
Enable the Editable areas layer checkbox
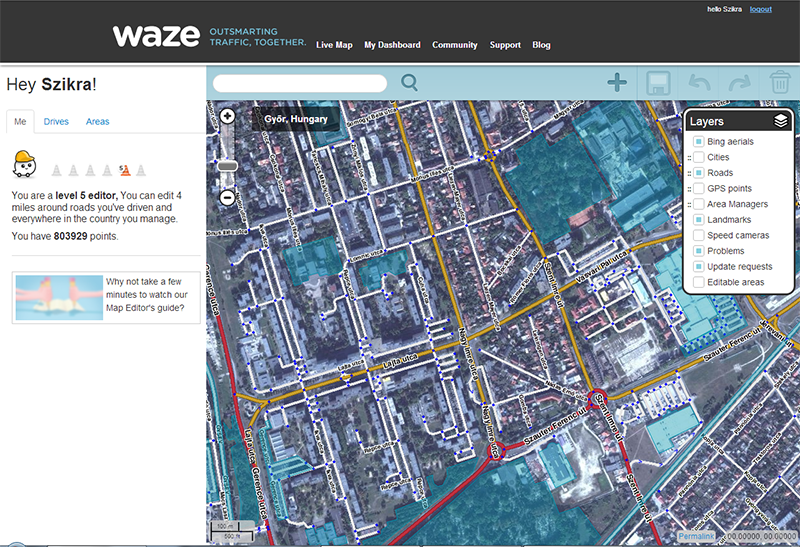(698, 282)
